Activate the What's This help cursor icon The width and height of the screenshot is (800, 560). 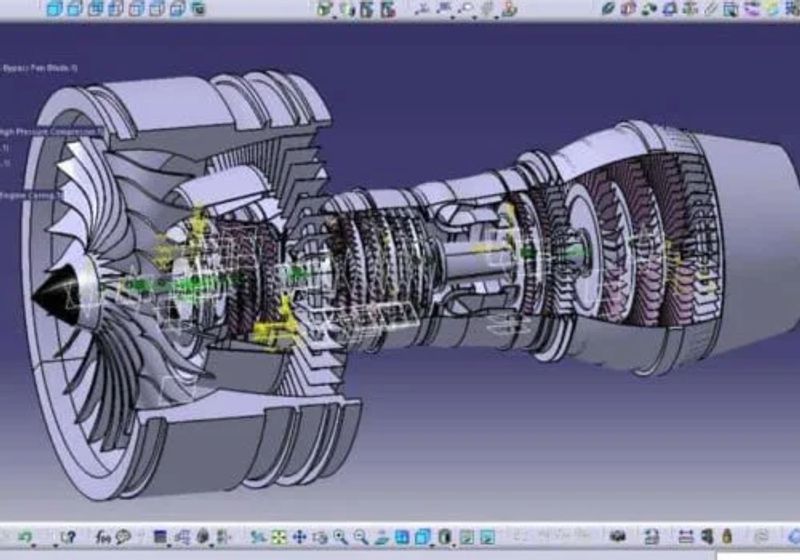[x=68, y=537]
